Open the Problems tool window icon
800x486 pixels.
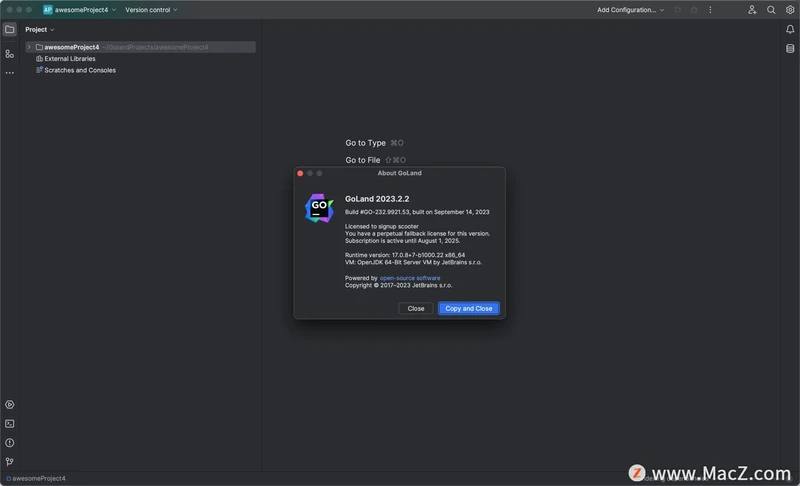tap(10, 443)
